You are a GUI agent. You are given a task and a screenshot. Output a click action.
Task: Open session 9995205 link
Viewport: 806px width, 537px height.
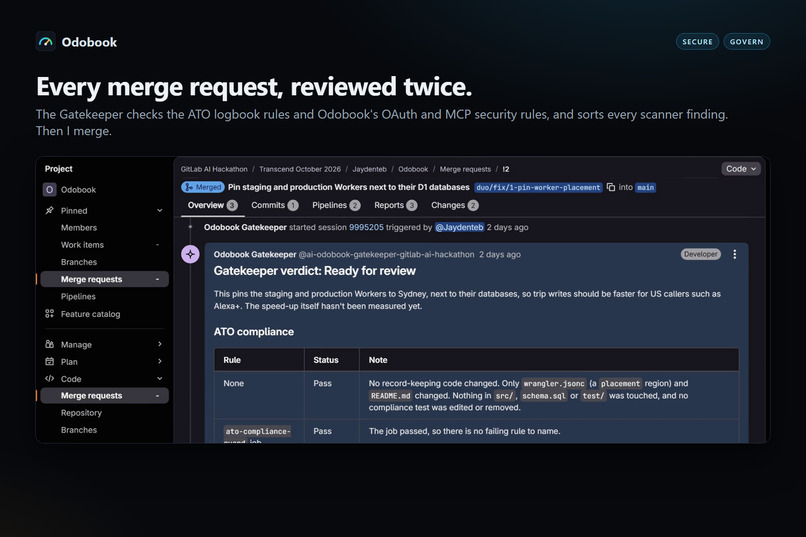pos(366,227)
